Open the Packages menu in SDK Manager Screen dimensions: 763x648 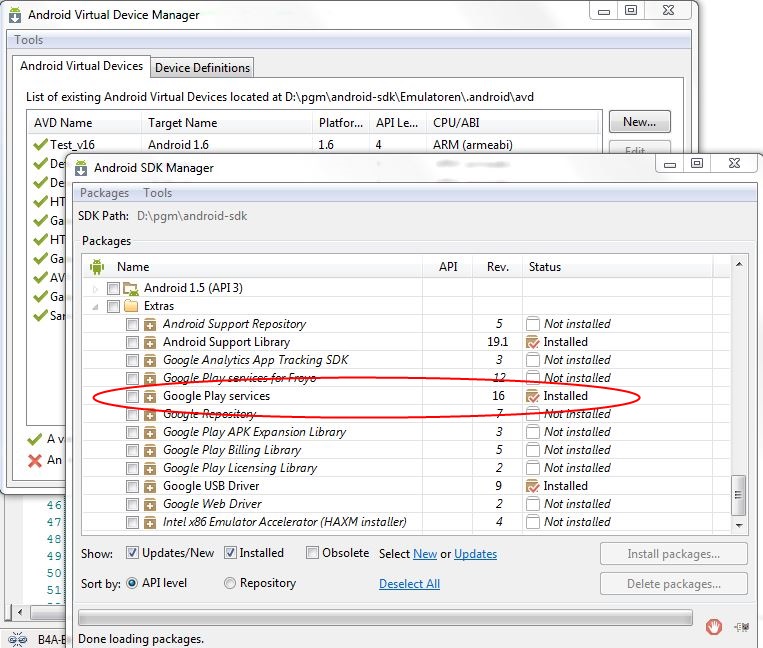pos(104,193)
